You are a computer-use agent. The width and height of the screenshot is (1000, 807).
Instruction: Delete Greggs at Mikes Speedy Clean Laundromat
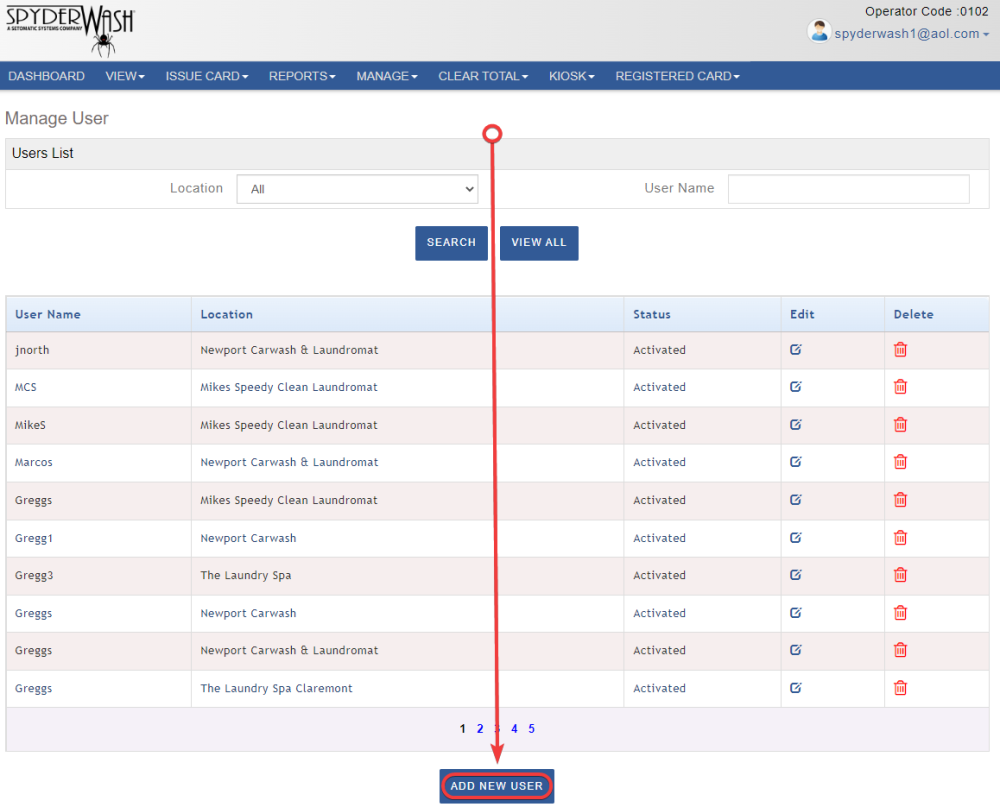click(x=900, y=500)
